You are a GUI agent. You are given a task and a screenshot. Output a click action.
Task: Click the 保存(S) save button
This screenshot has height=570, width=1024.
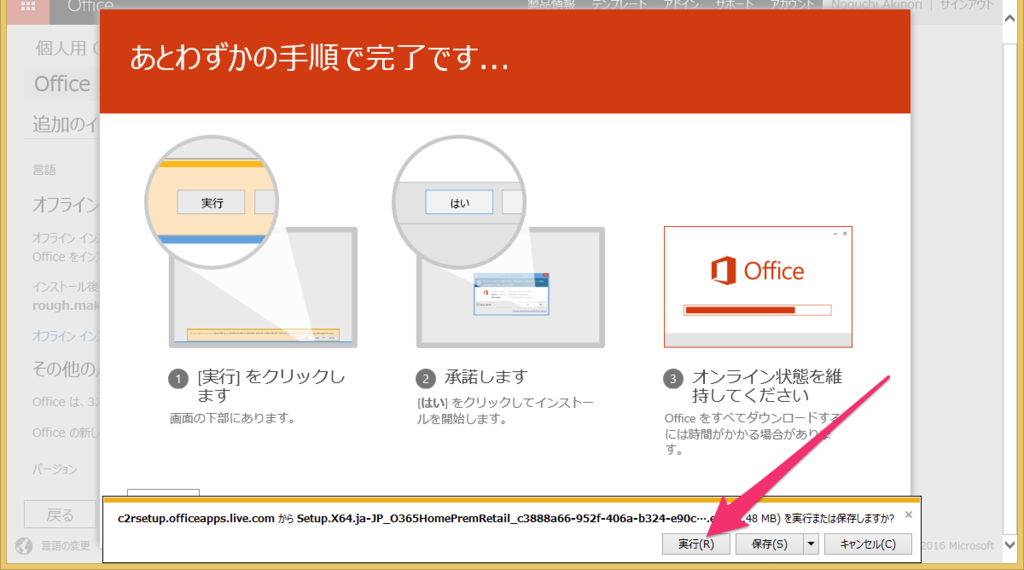click(x=769, y=544)
